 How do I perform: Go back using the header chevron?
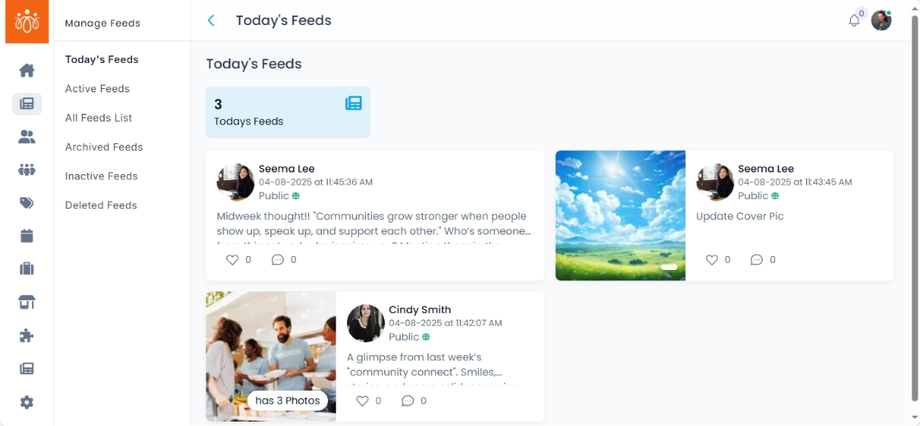pyautogui.click(x=211, y=21)
